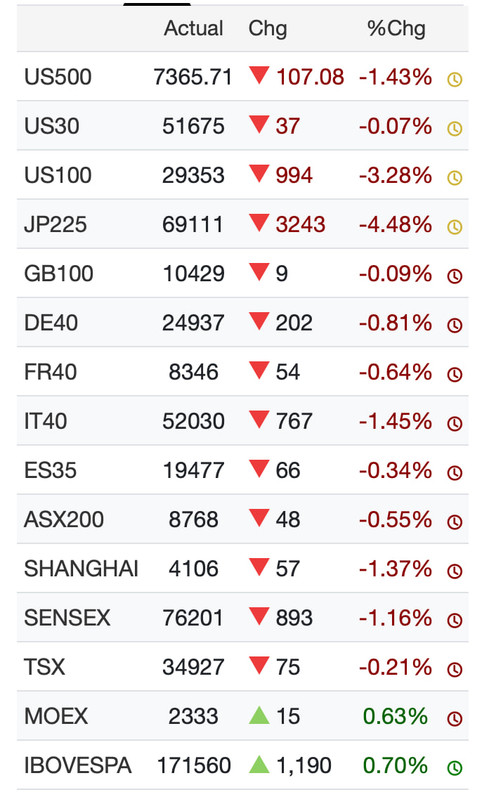Image resolution: width=482 pixels, height=800 pixels.
Task: Click the clock icon in US500 row
Action: click(454, 80)
